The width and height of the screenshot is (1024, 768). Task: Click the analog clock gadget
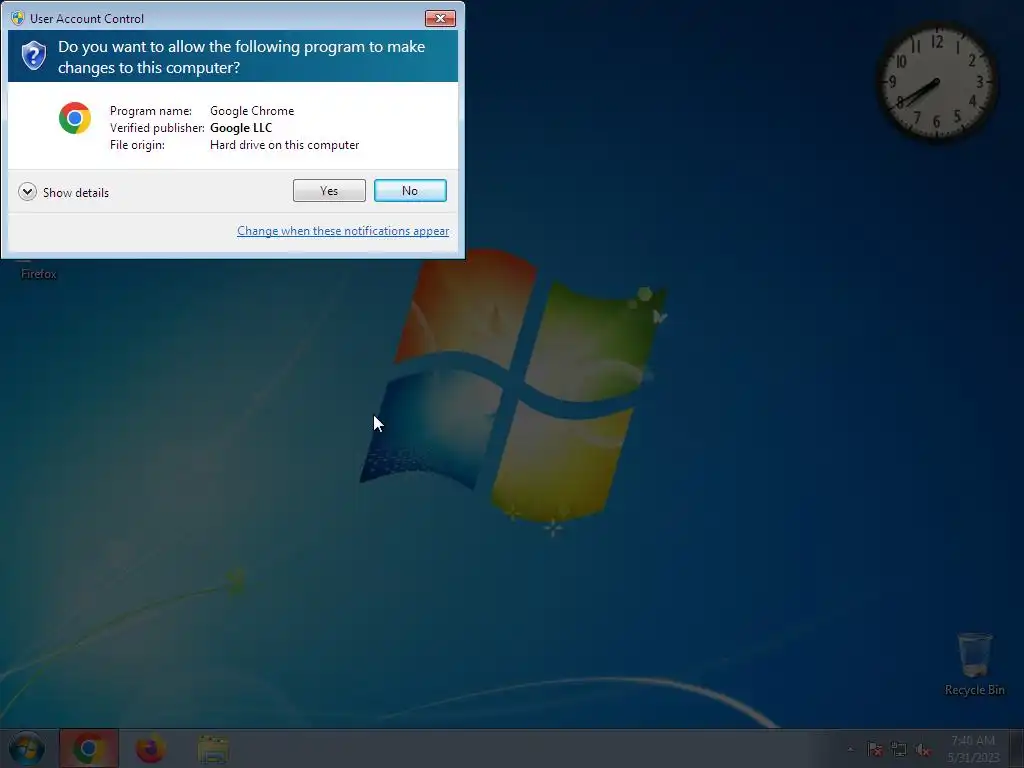(x=936, y=82)
